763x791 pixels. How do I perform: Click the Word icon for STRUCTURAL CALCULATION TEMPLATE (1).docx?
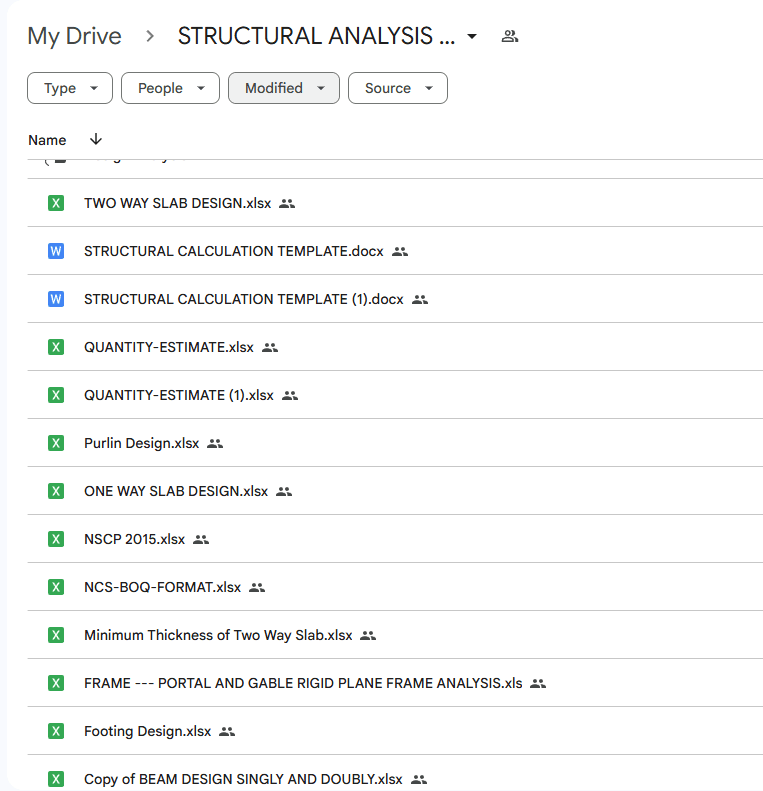pos(56,299)
